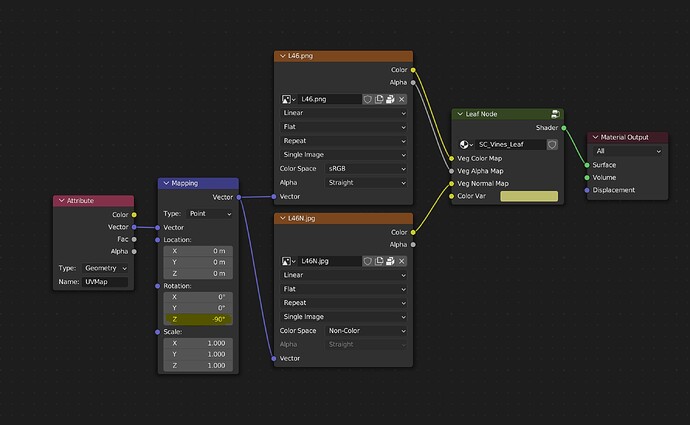Click Mapping node Vector output socket

pyautogui.click(x=239, y=197)
